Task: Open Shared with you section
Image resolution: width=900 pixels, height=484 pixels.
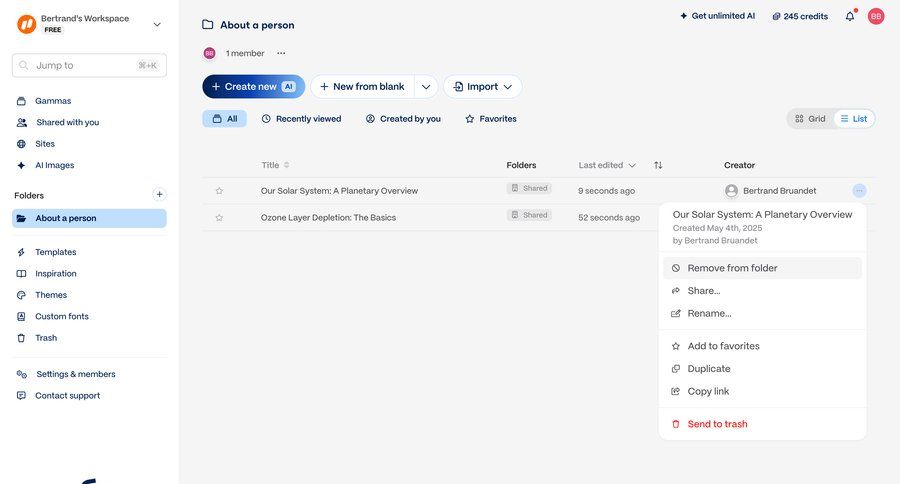Action: [67, 122]
